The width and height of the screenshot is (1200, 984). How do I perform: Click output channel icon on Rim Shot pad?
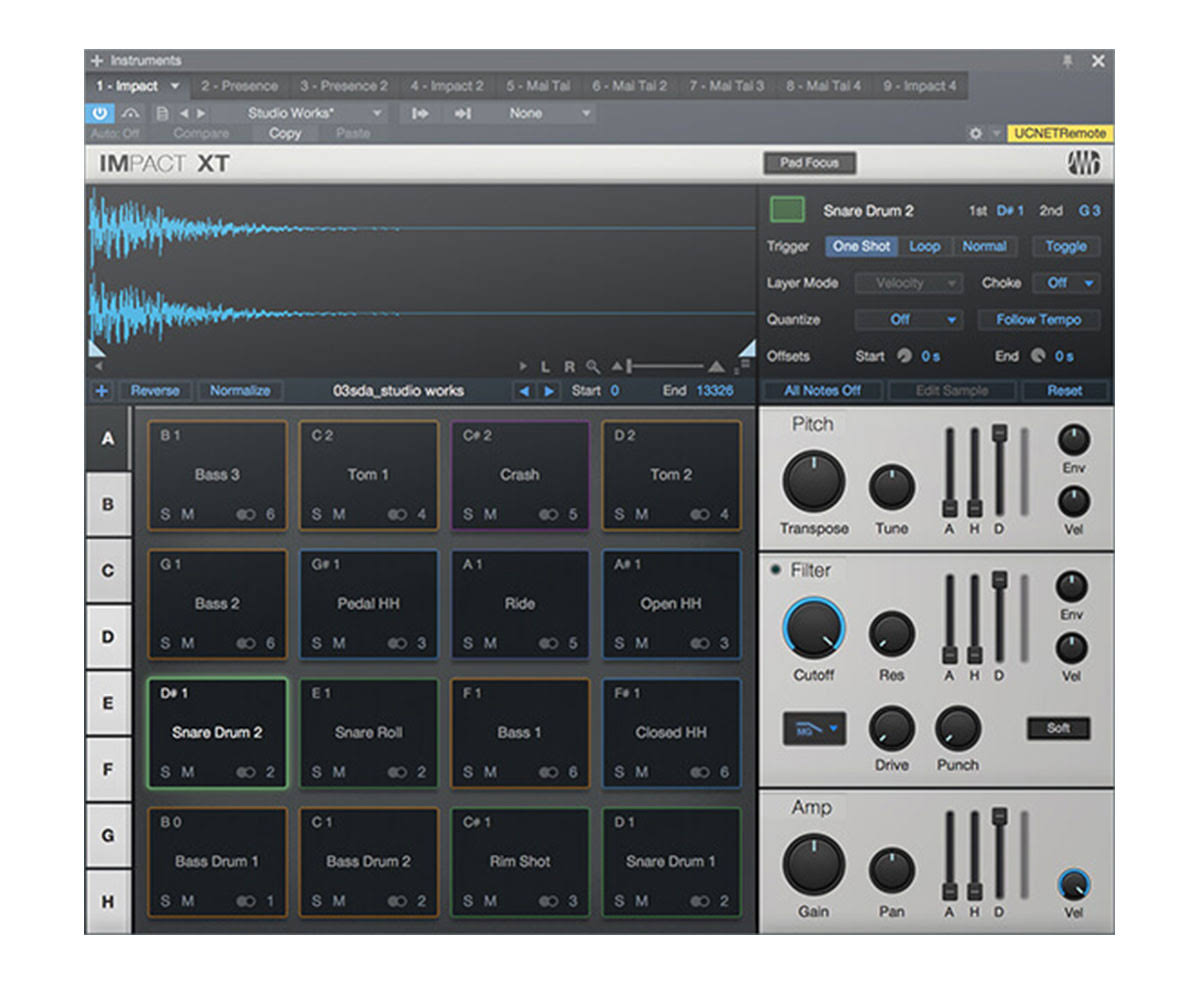tap(549, 902)
